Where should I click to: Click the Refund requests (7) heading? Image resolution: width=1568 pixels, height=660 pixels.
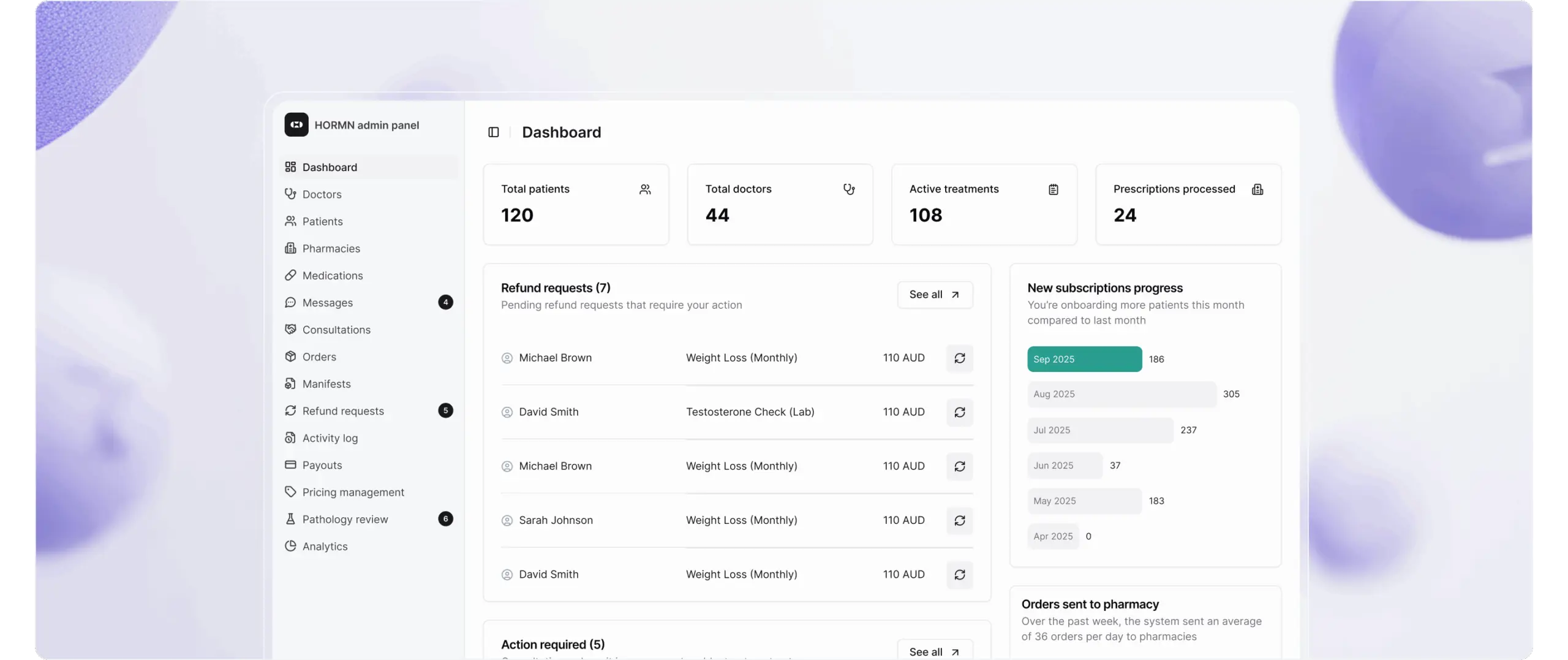(556, 288)
